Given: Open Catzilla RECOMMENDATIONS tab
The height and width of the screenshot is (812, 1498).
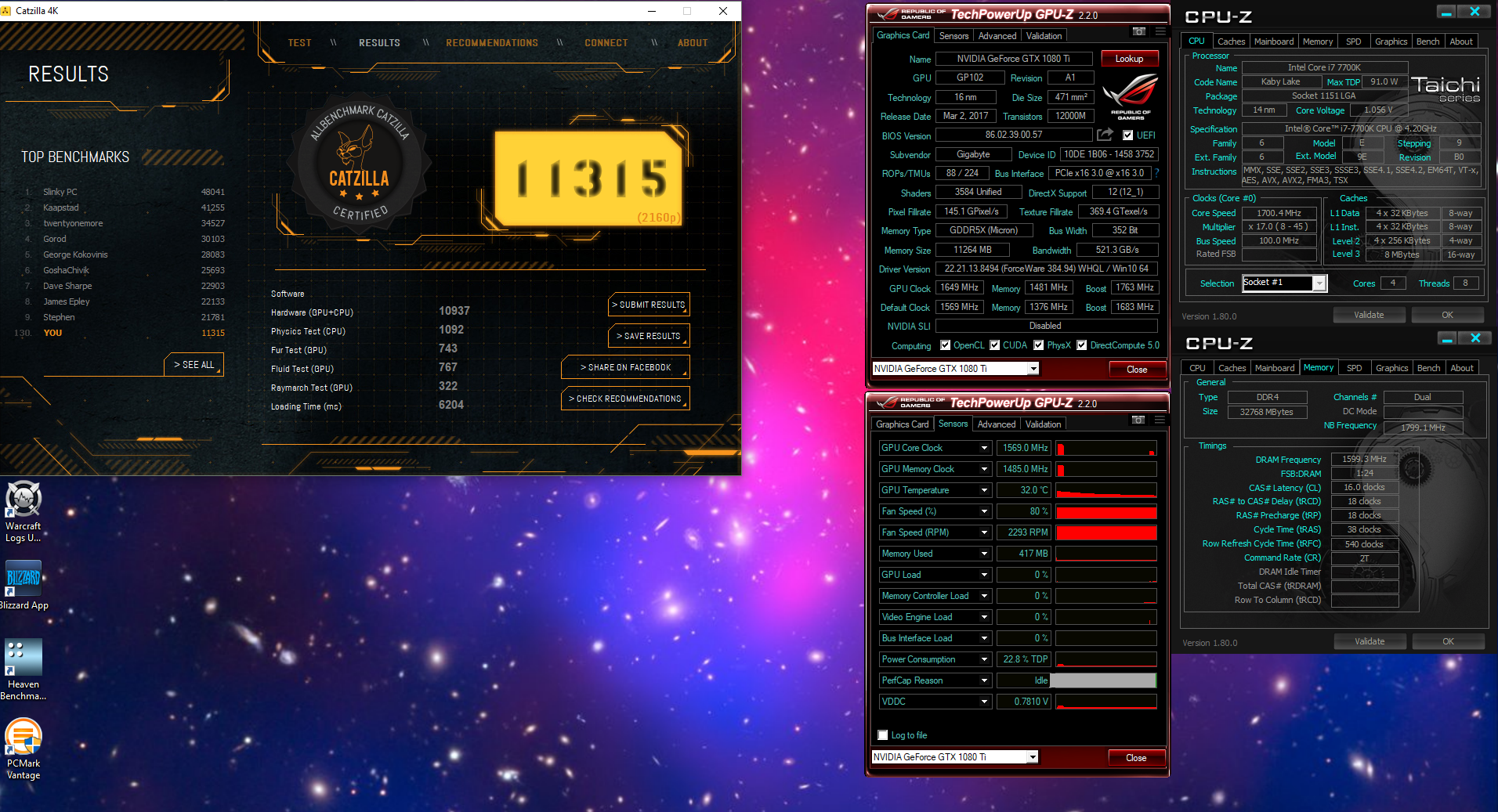Looking at the screenshot, I should 492,43.
